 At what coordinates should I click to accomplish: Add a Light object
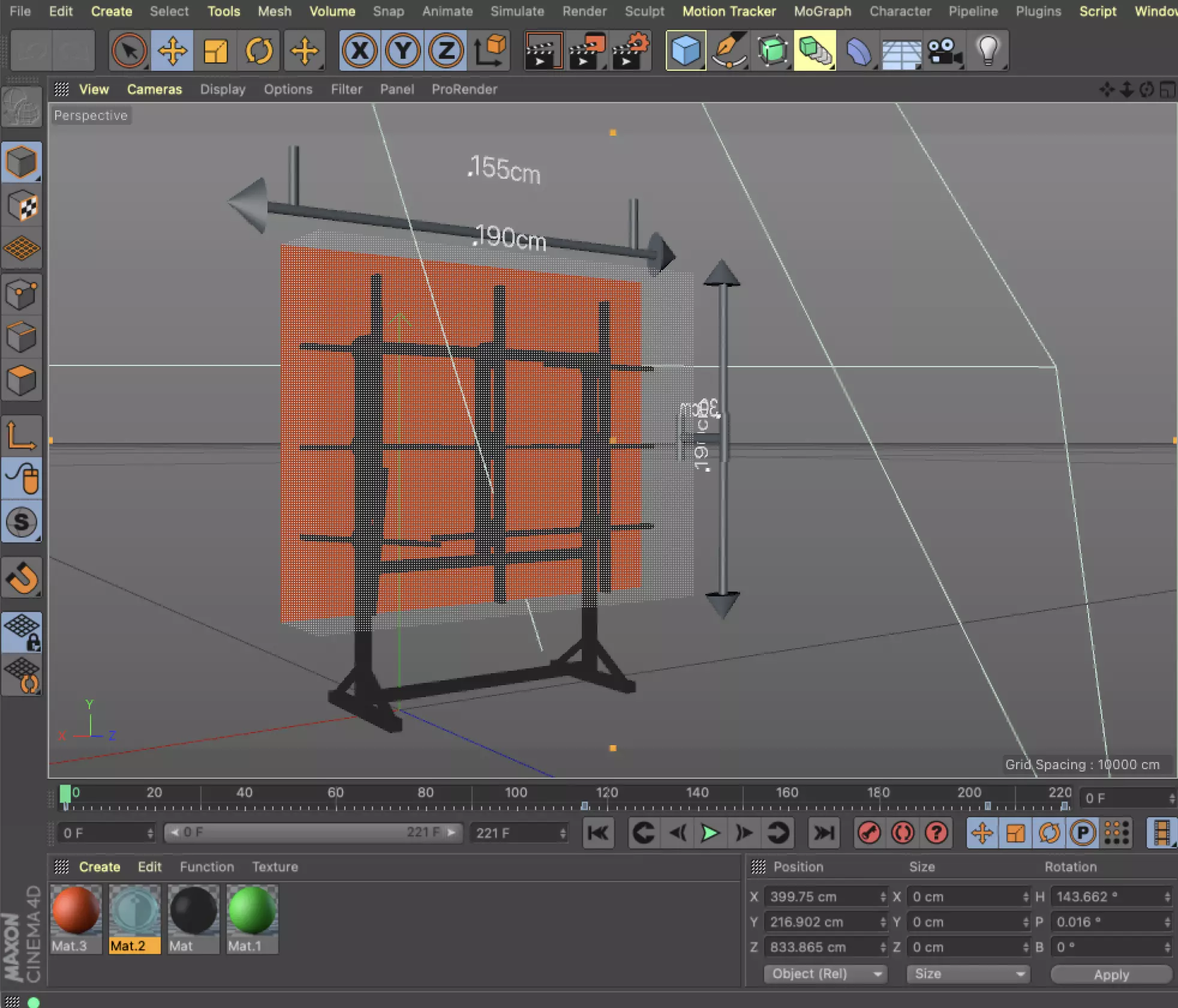coord(988,51)
